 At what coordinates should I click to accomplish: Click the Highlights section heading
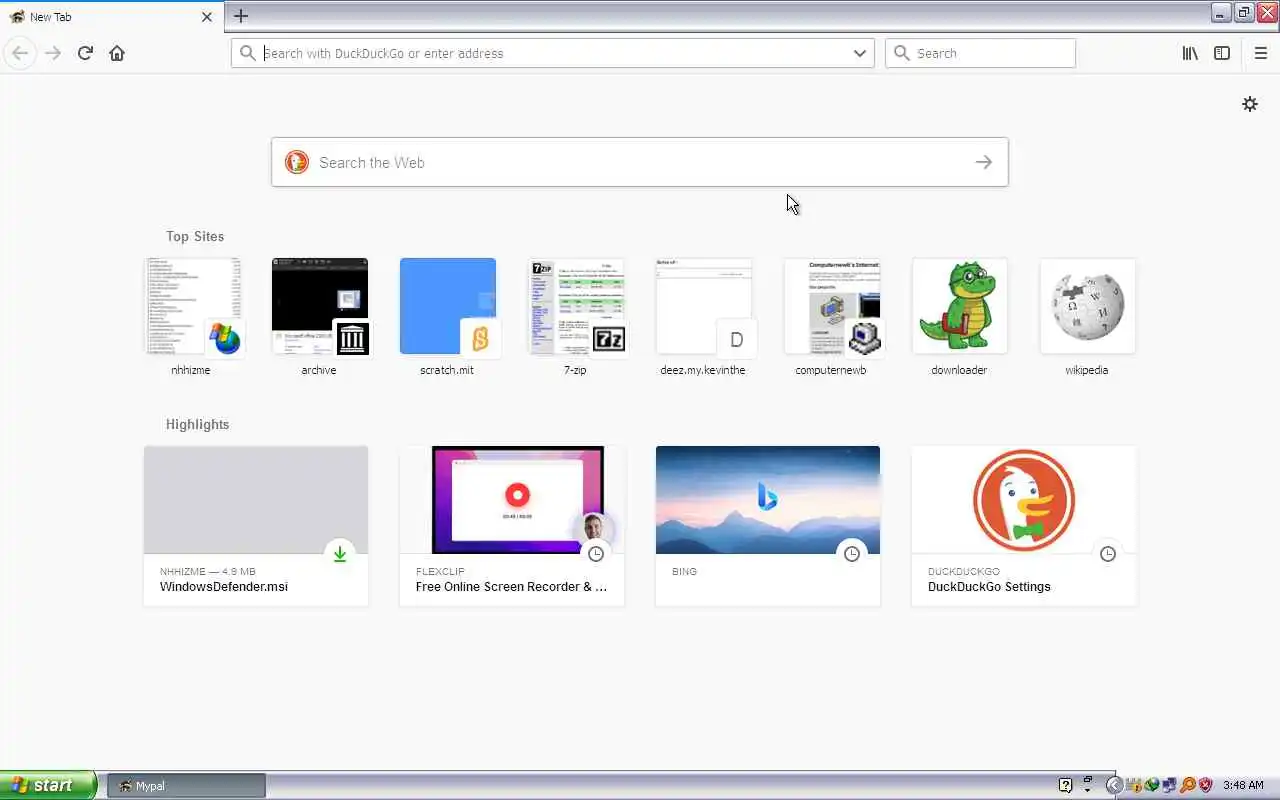click(198, 424)
